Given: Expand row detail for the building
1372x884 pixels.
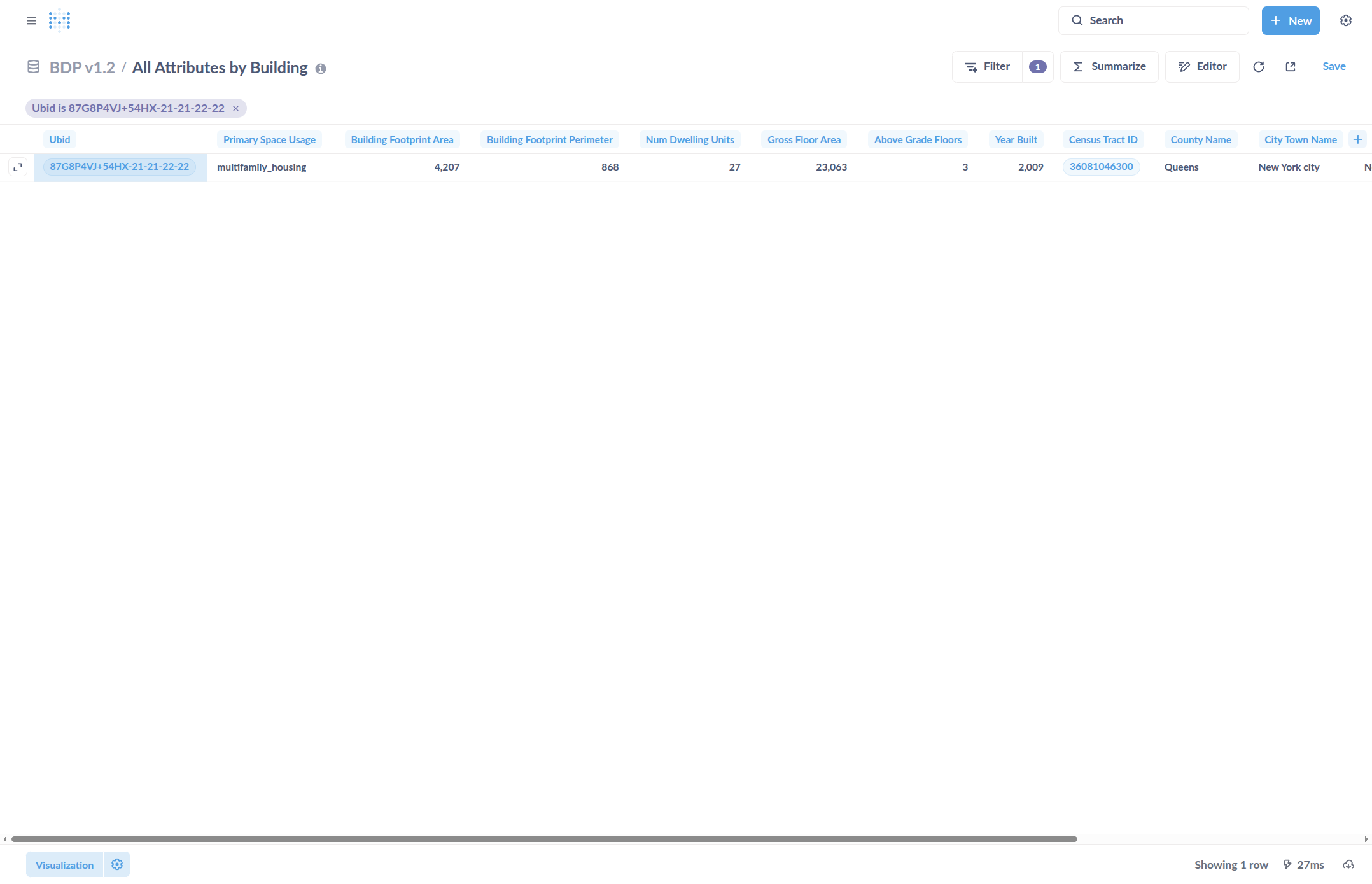Looking at the screenshot, I should pyautogui.click(x=18, y=167).
